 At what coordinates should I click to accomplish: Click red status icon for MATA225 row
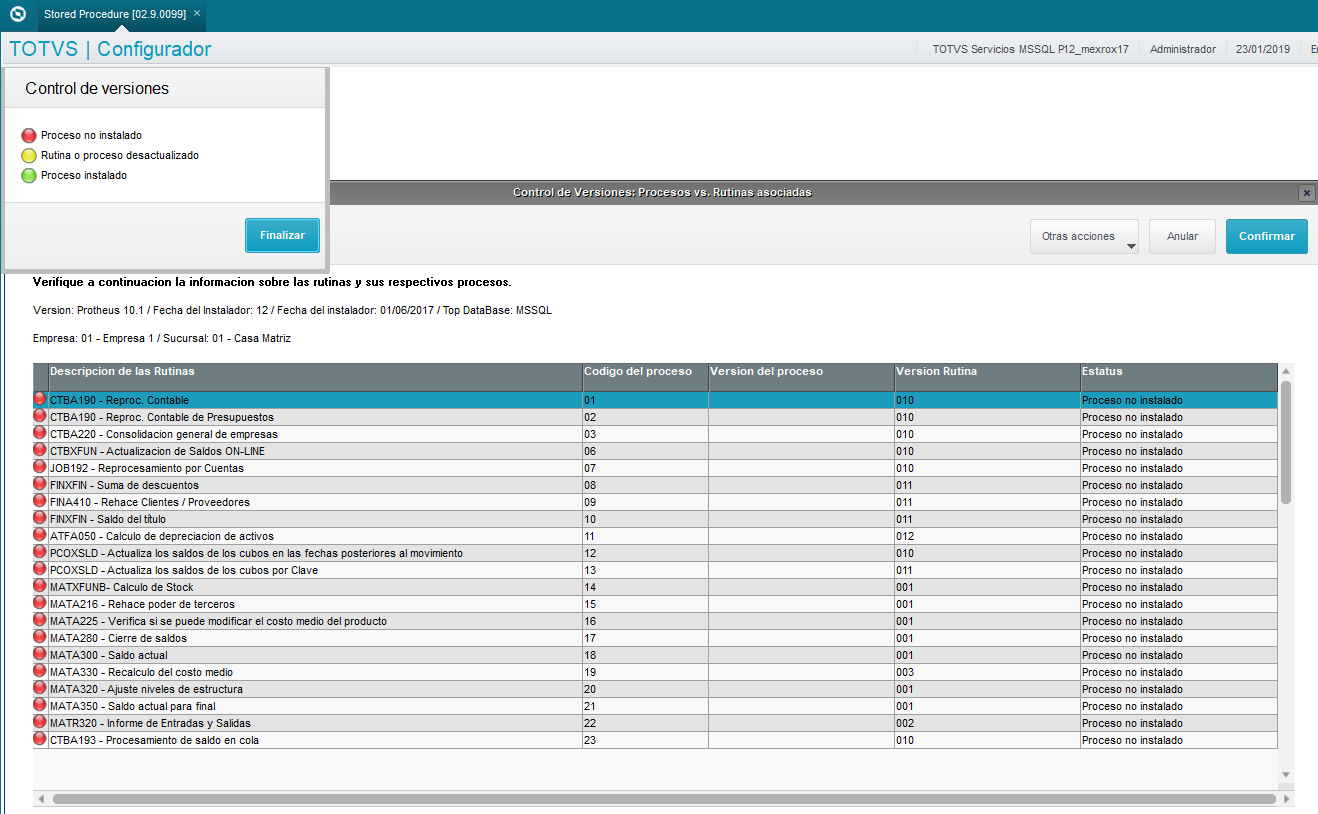40,620
